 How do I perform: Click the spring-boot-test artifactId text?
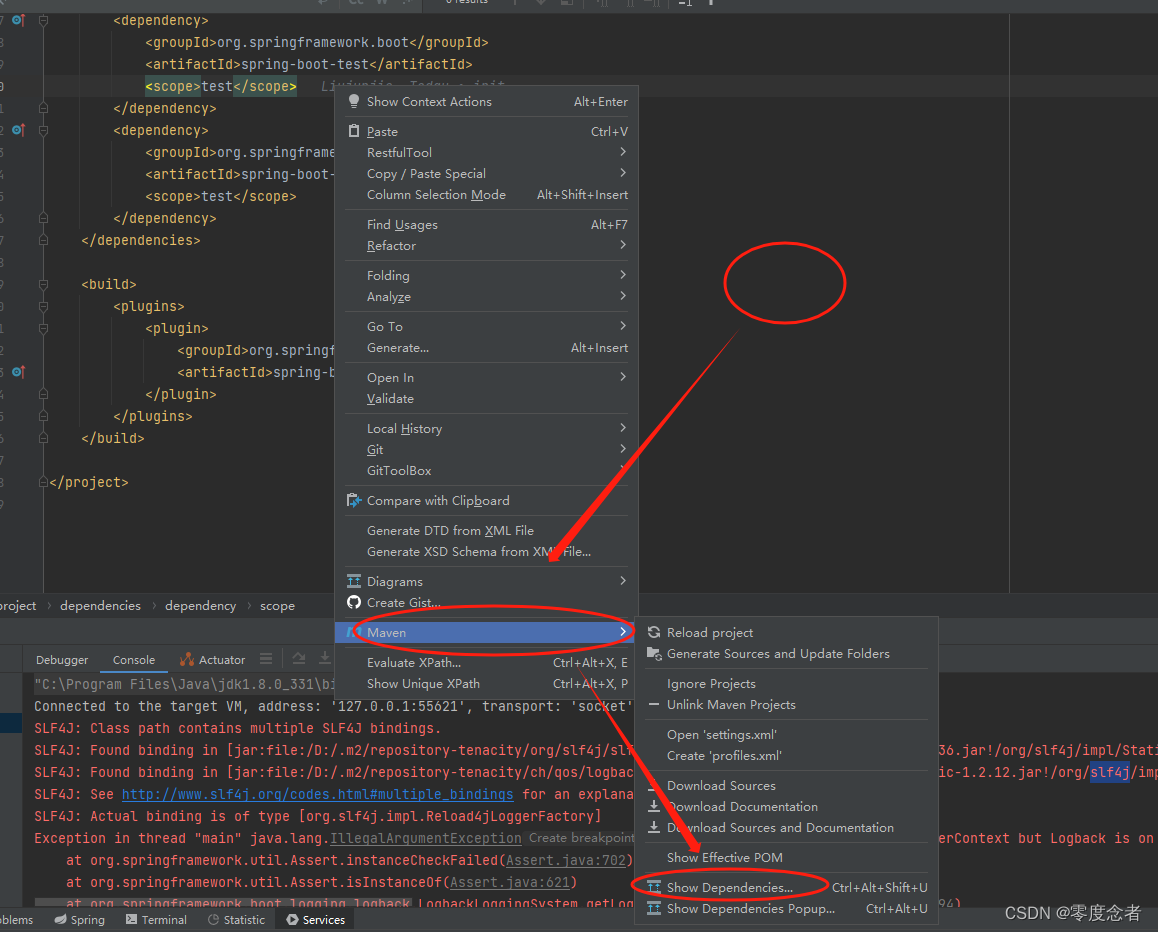pyautogui.click(x=305, y=64)
